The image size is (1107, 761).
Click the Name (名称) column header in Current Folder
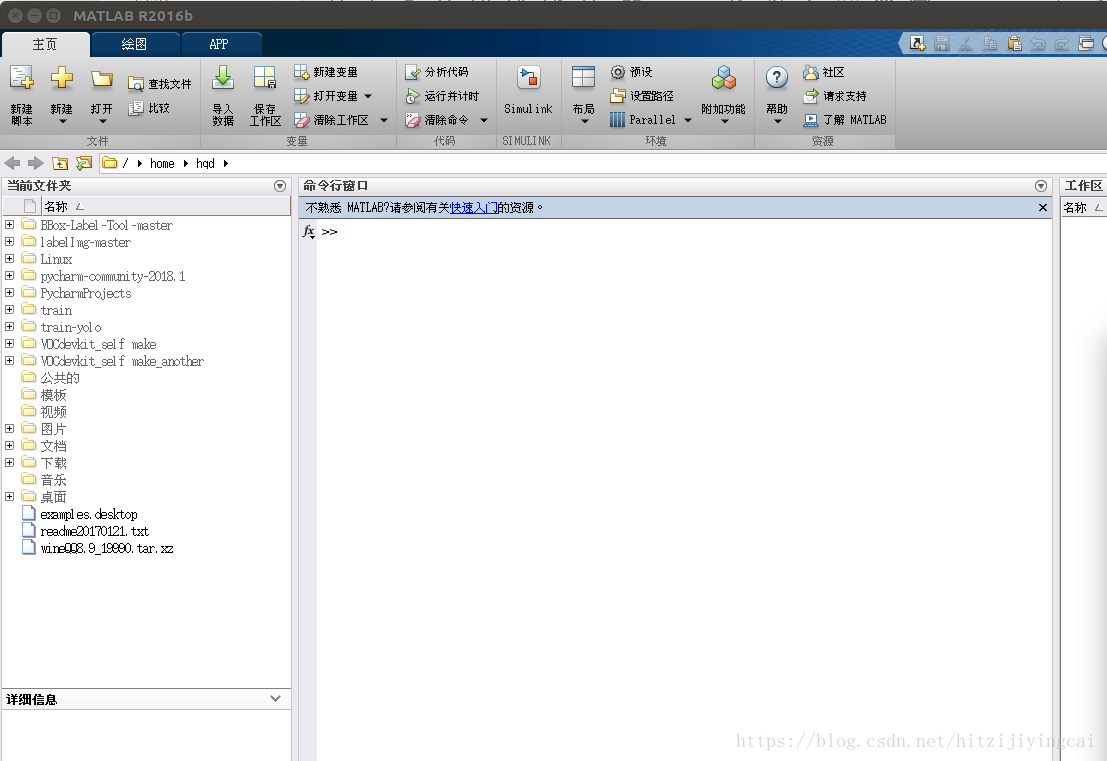tap(165, 206)
